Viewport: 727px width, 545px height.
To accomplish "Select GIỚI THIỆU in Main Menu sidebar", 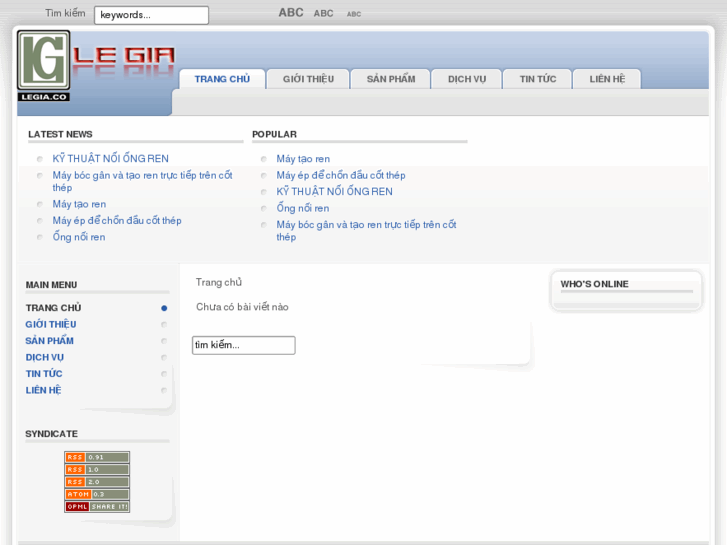I will coord(51,324).
